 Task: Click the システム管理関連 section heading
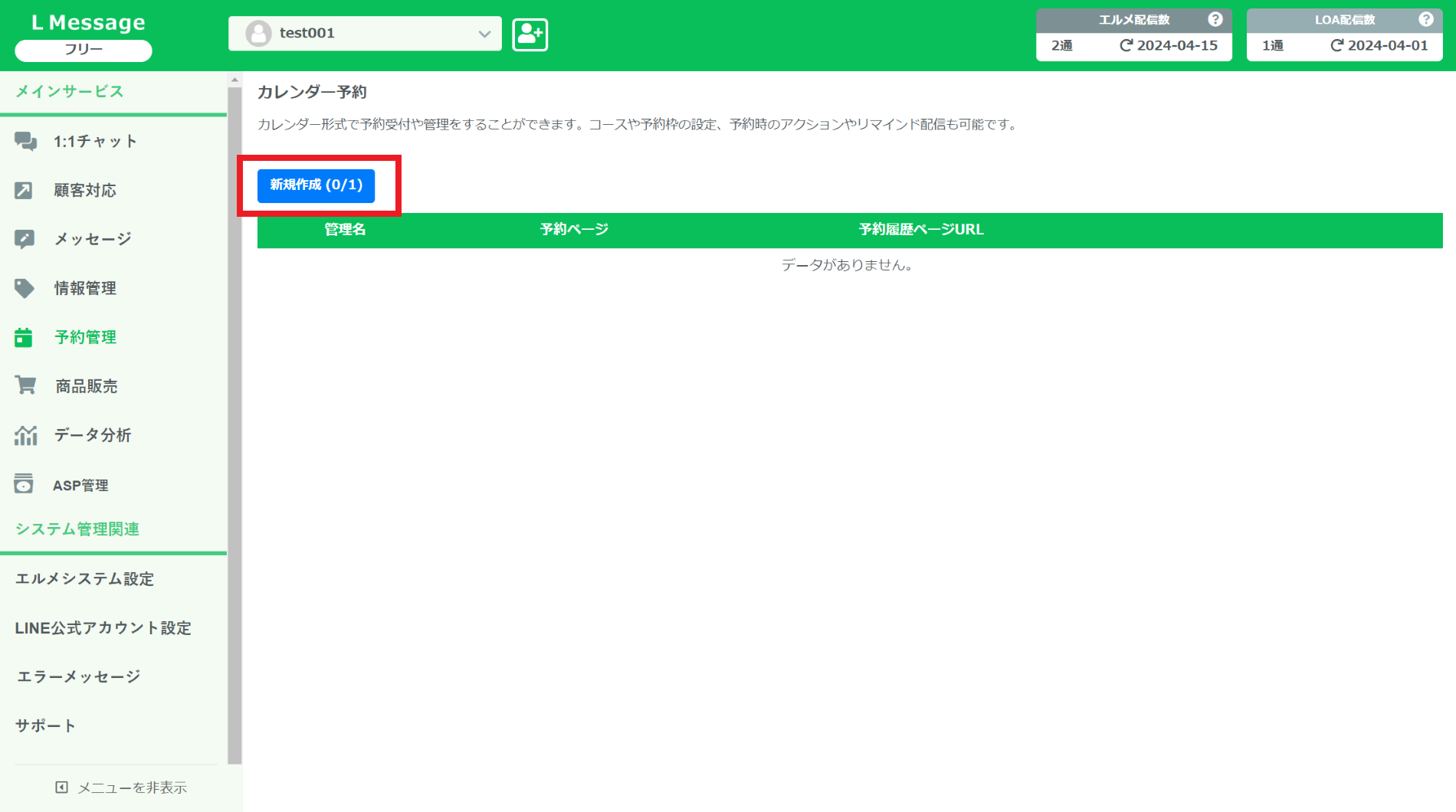(x=77, y=529)
